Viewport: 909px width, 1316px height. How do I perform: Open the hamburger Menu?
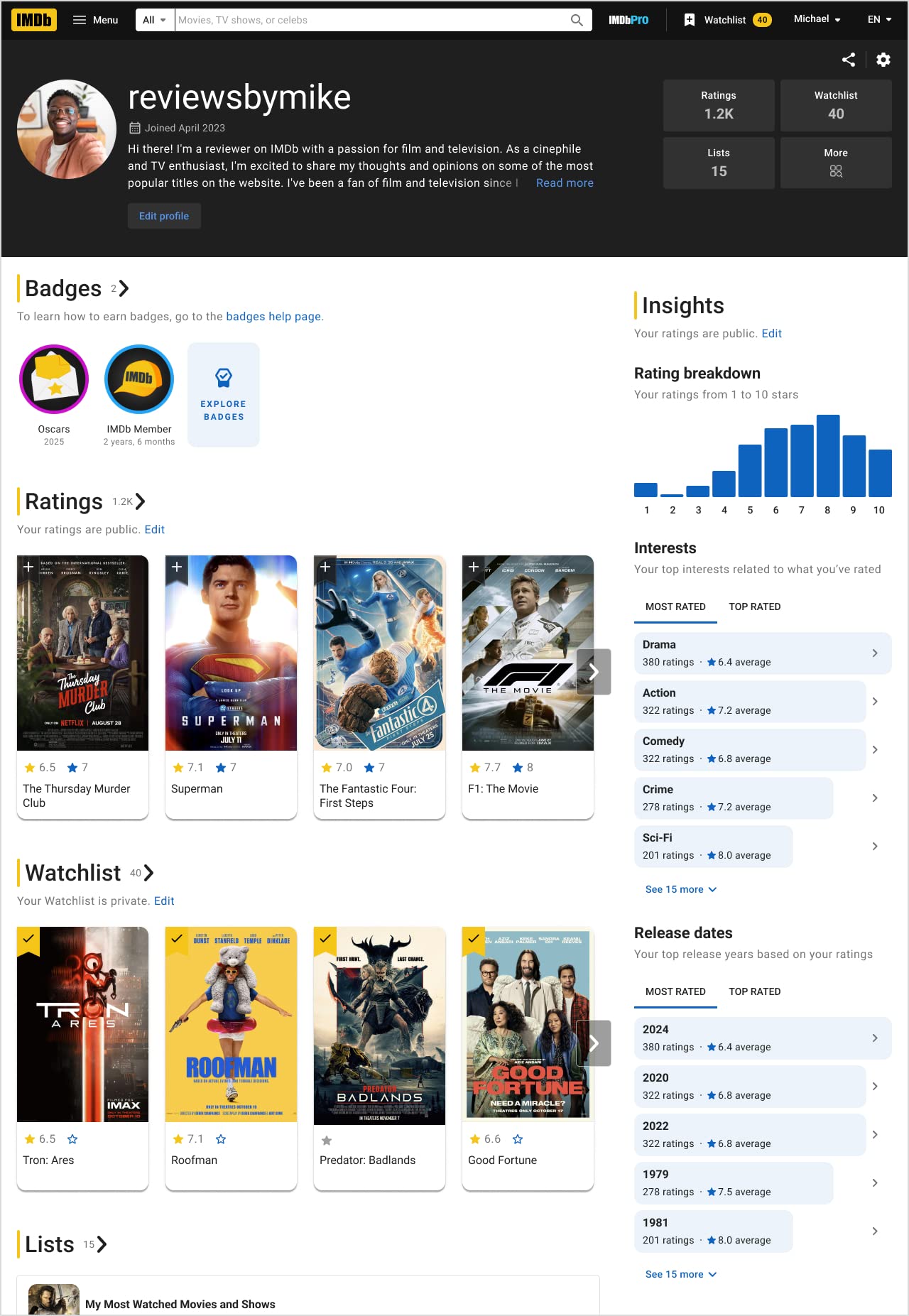[96, 20]
